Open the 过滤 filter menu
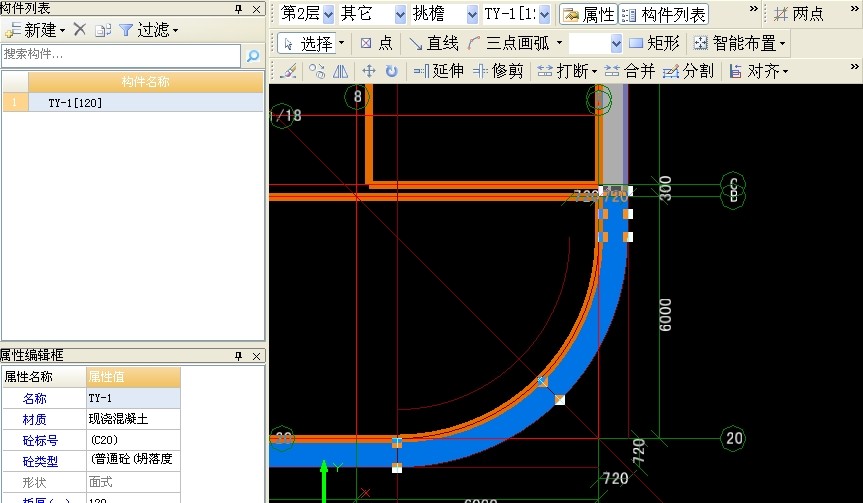The image size is (863, 503). tap(149, 30)
